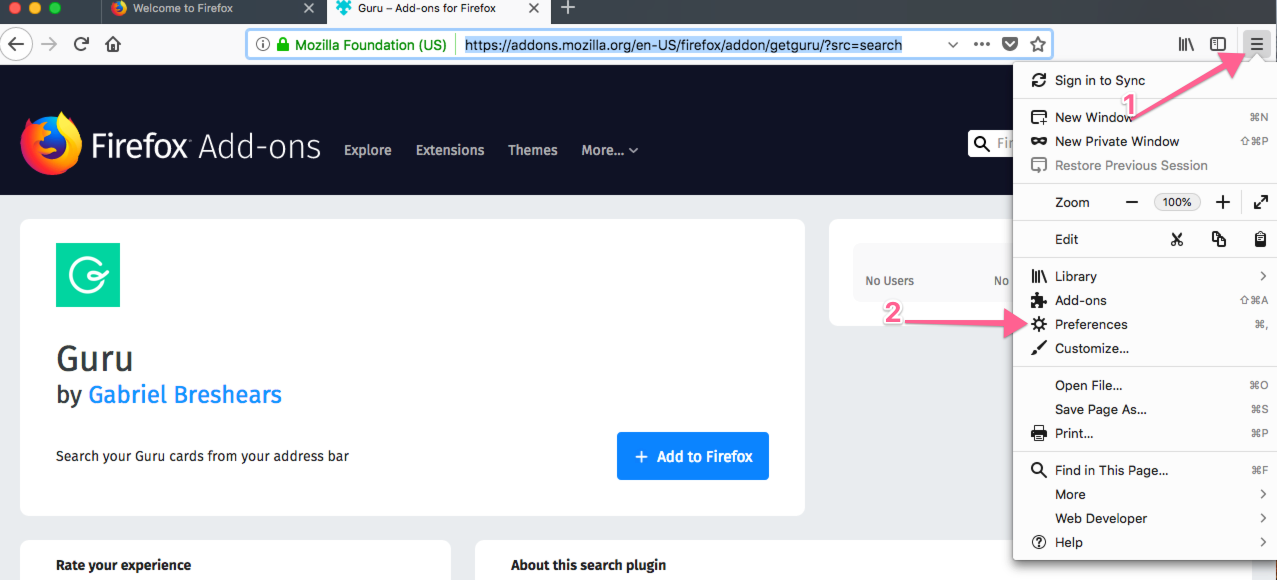Viewport: 1277px width, 580px height.
Task: Click the Paste clipboard icon in Edit row
Action: tap(1261, 239)
